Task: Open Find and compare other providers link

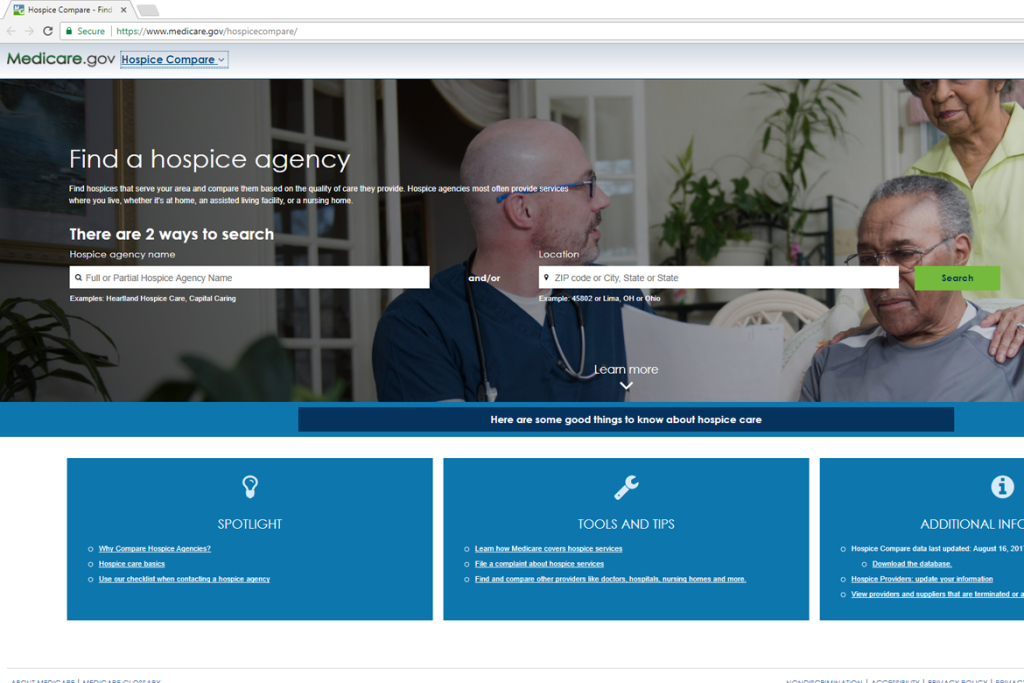Action: point(610,579)
